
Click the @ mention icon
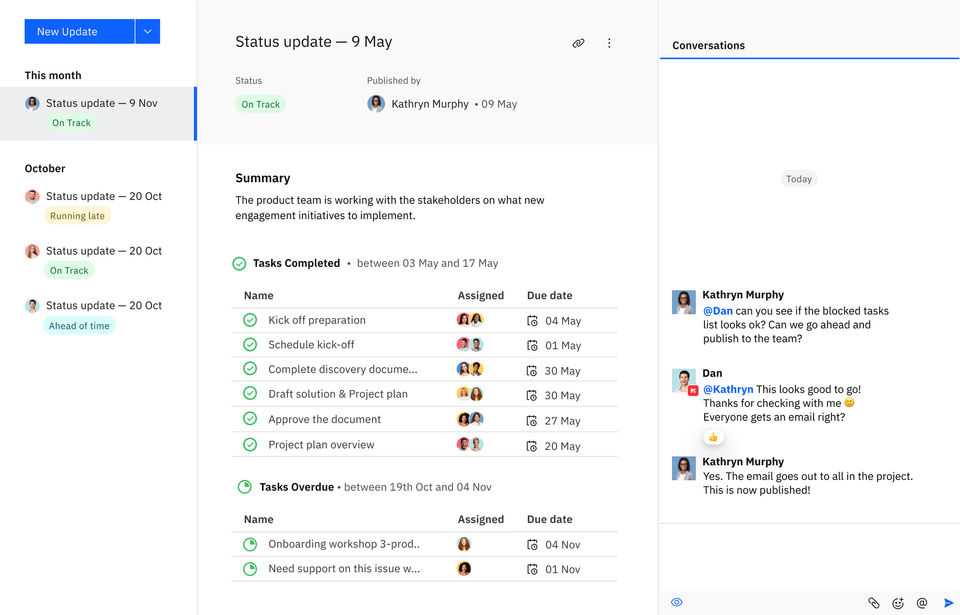point(922,603)
